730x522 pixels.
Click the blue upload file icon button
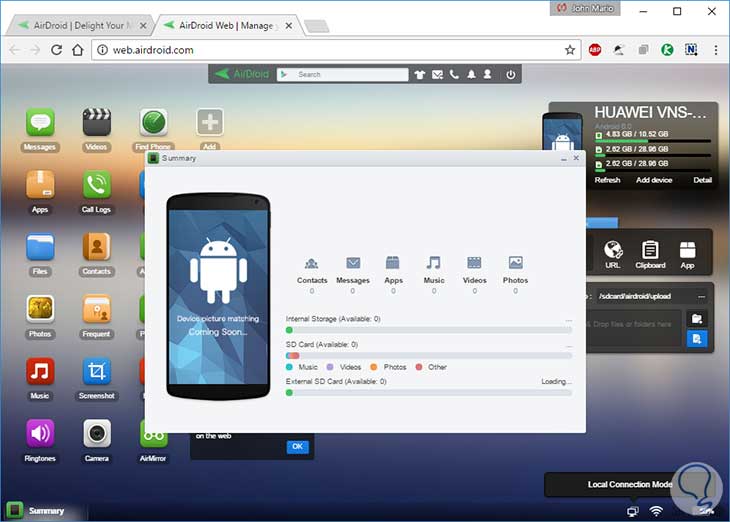tap(697, 339)
